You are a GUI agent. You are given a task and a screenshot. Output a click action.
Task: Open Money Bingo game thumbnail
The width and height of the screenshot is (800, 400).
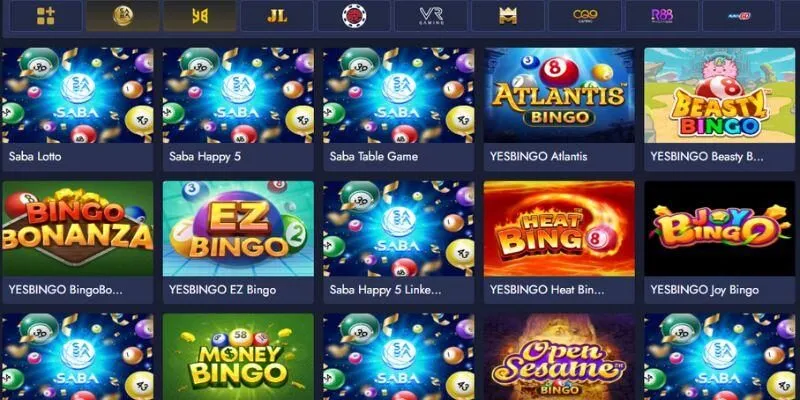pyautogui.click(x=238, y=357)
